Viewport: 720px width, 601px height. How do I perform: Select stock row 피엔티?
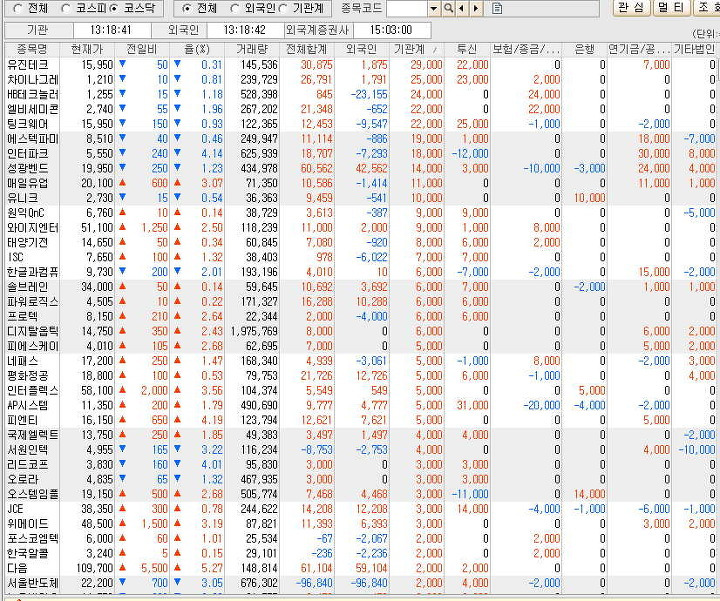[x=360, y=420]
